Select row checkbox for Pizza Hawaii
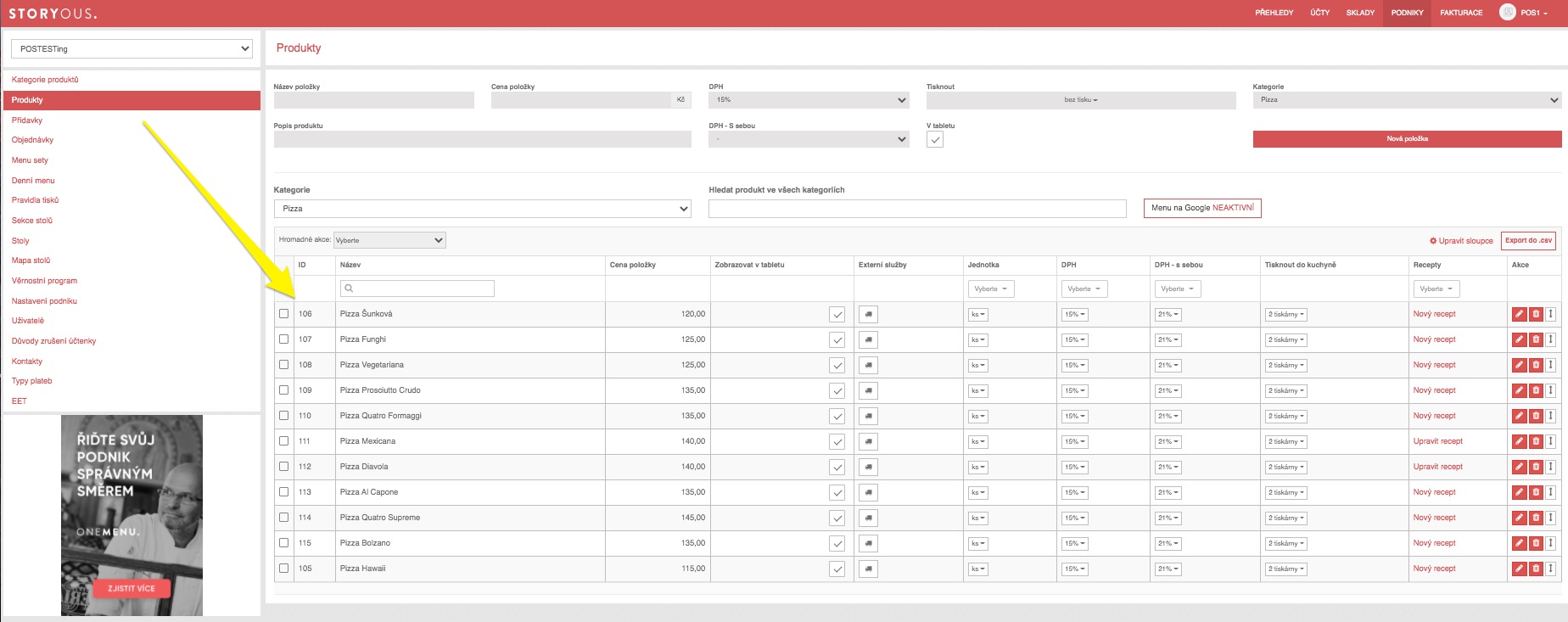 pos(284,569)
